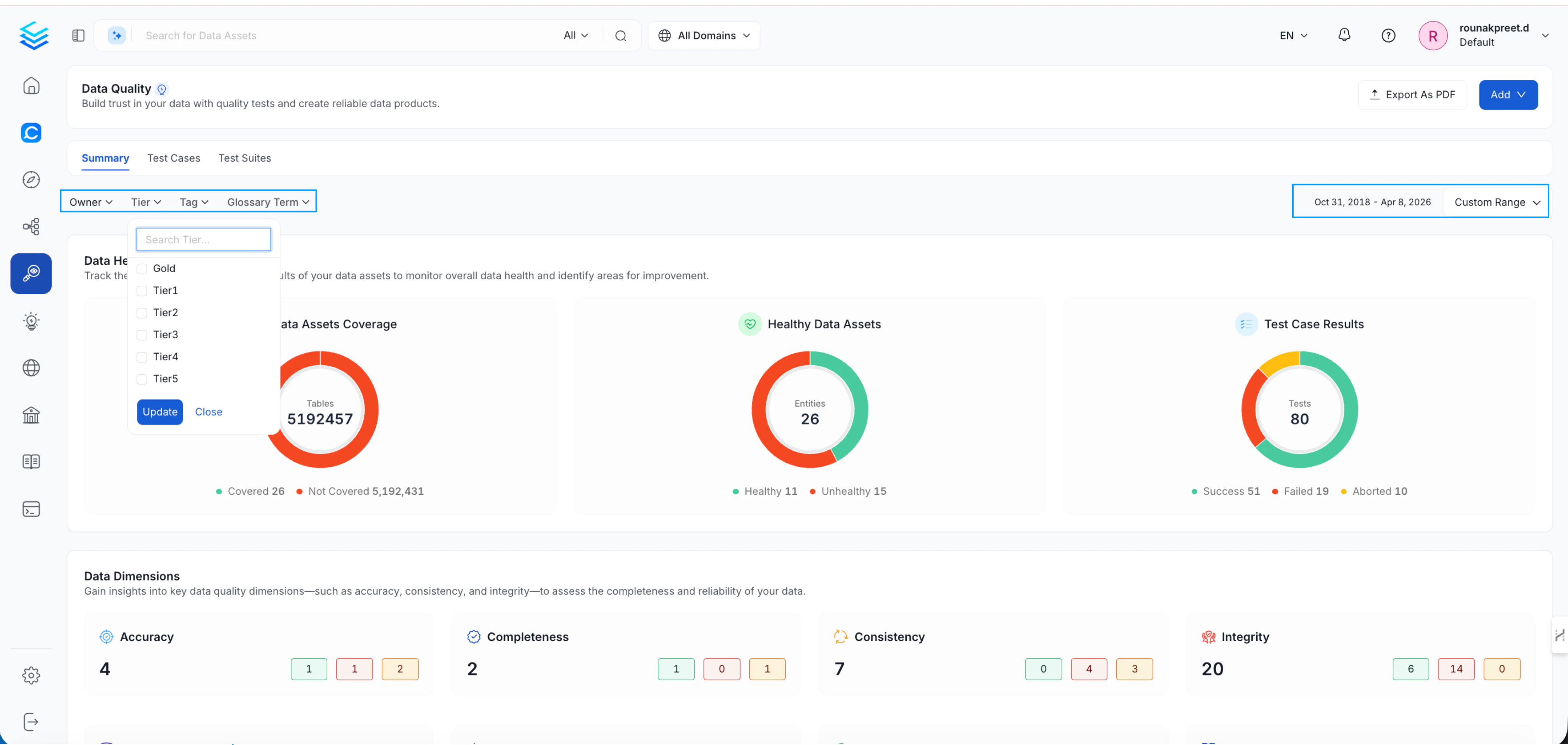Check the Tier5 checkbox

[142, 379]
